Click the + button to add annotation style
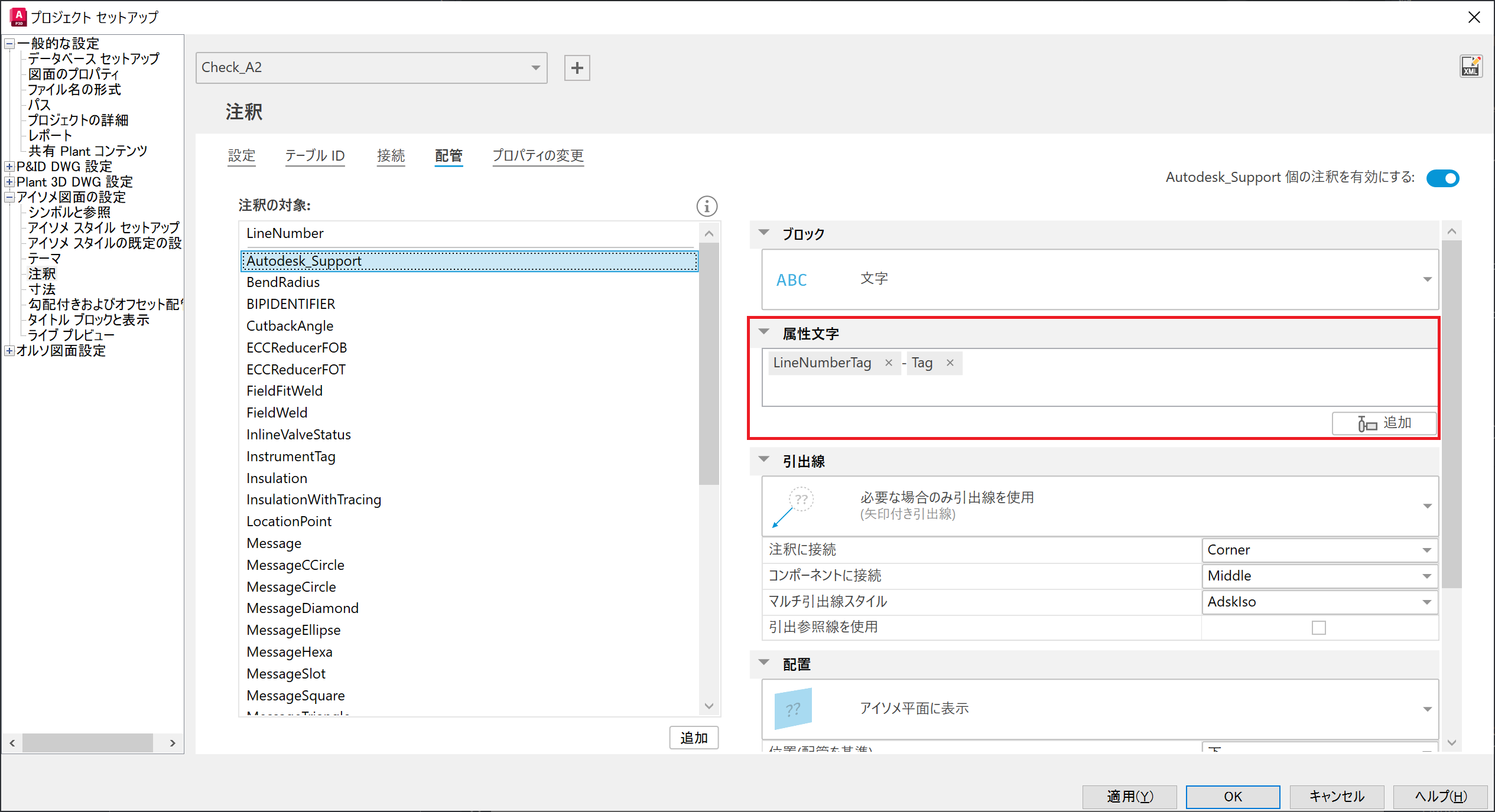 coord(577,67)
